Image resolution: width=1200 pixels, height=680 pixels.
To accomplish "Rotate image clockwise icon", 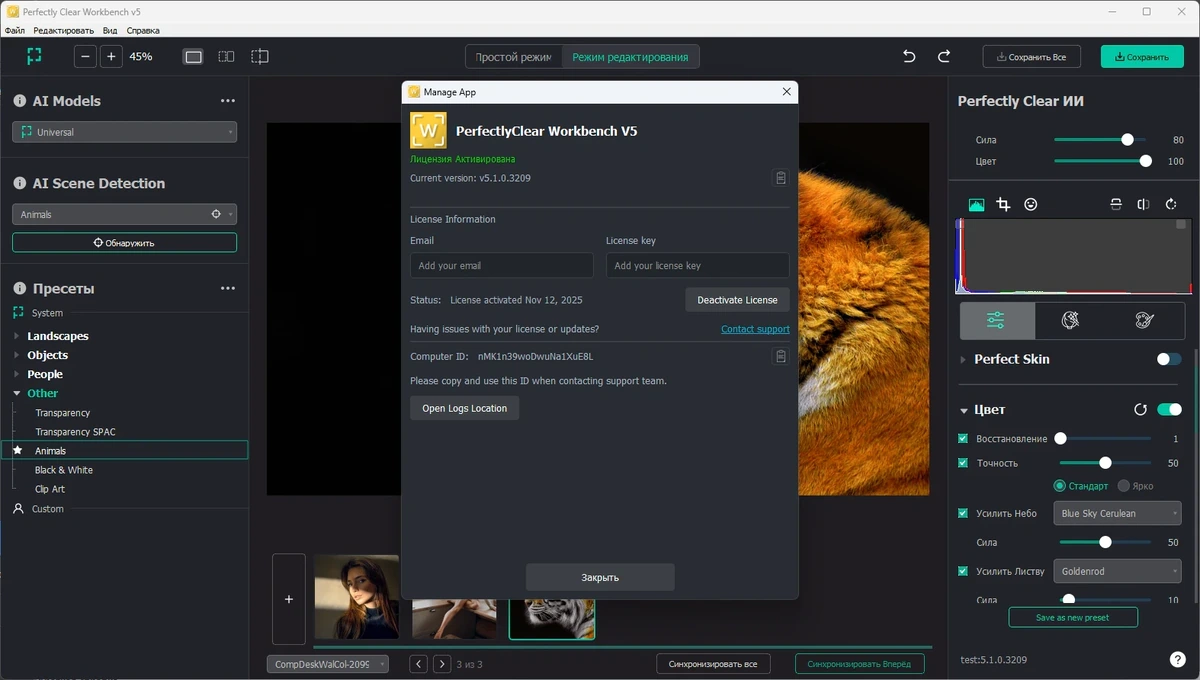I will [1171, 204].
